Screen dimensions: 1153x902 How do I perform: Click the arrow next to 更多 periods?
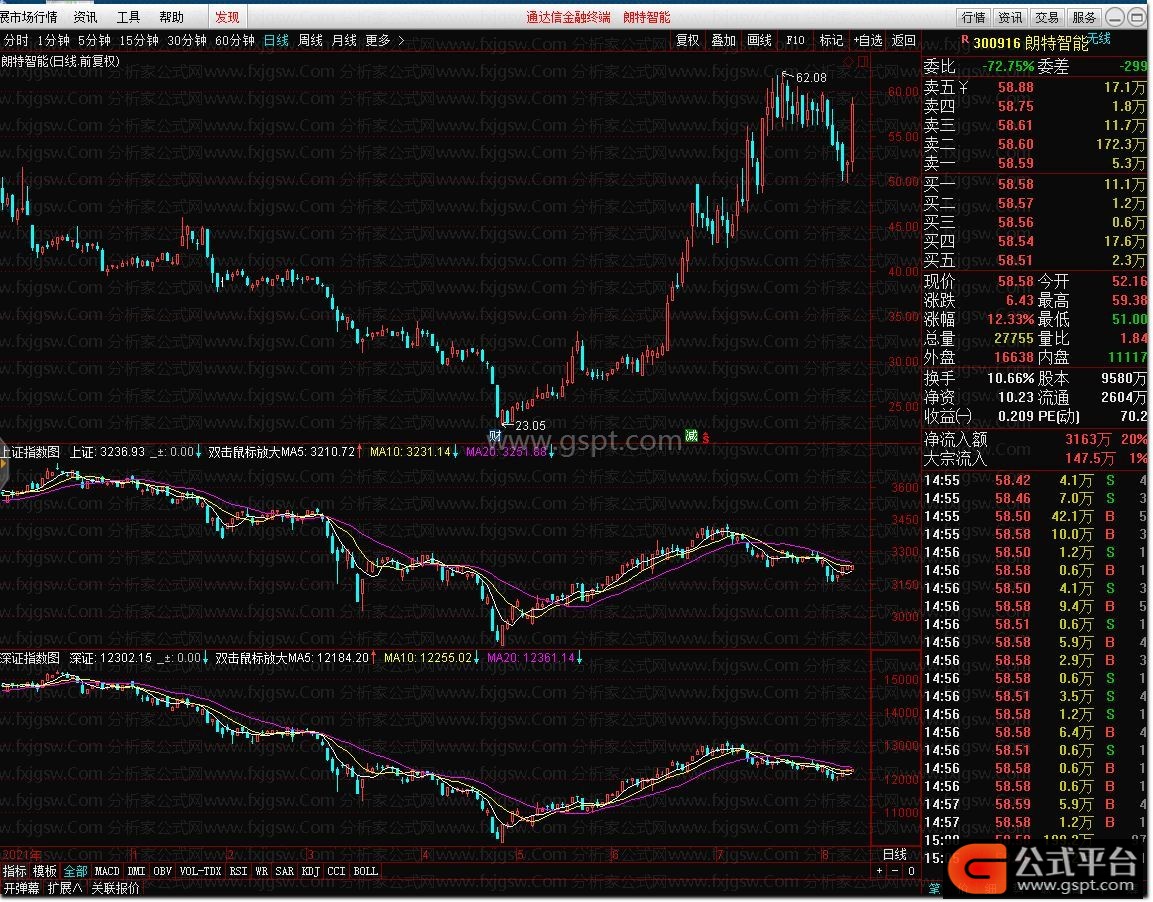(401, 40)
